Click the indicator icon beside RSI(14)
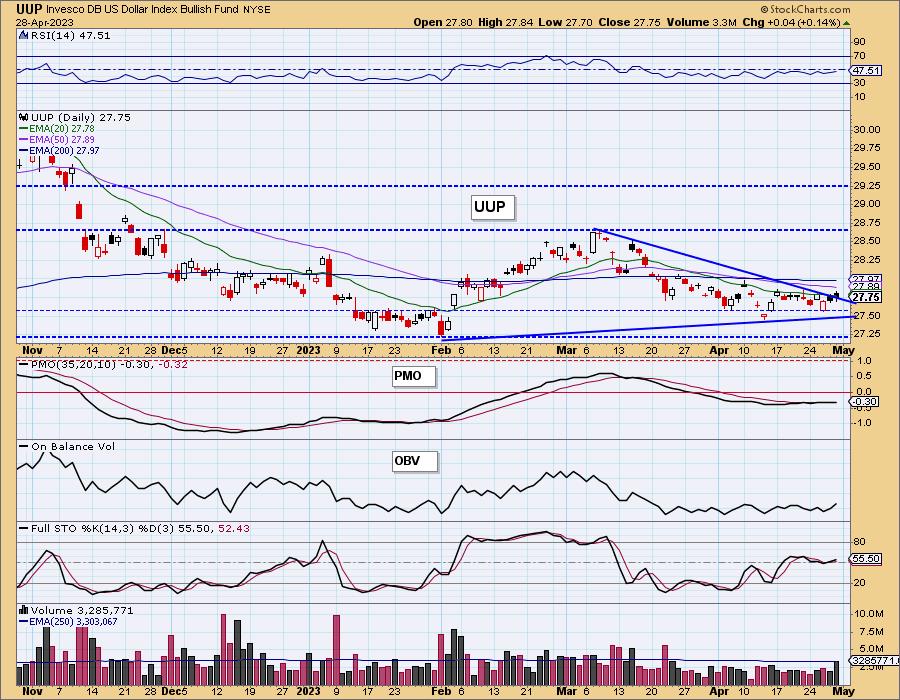 [24, 35]
